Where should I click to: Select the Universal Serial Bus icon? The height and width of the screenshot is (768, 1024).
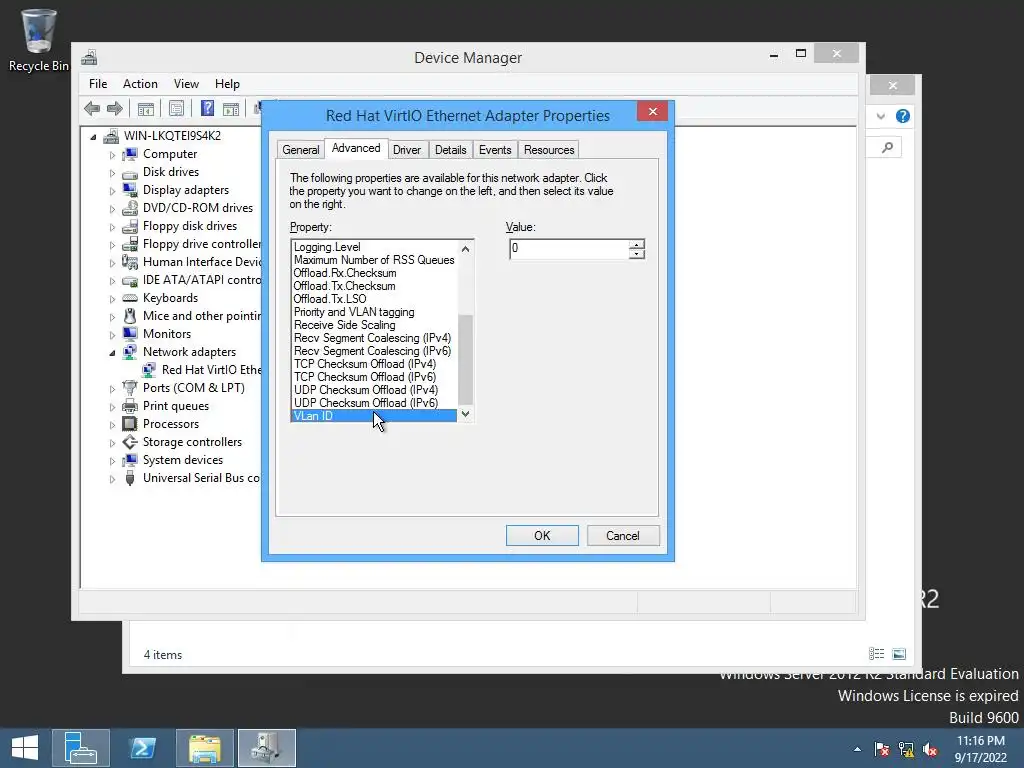pyautogui.click(x=130, y=478)
